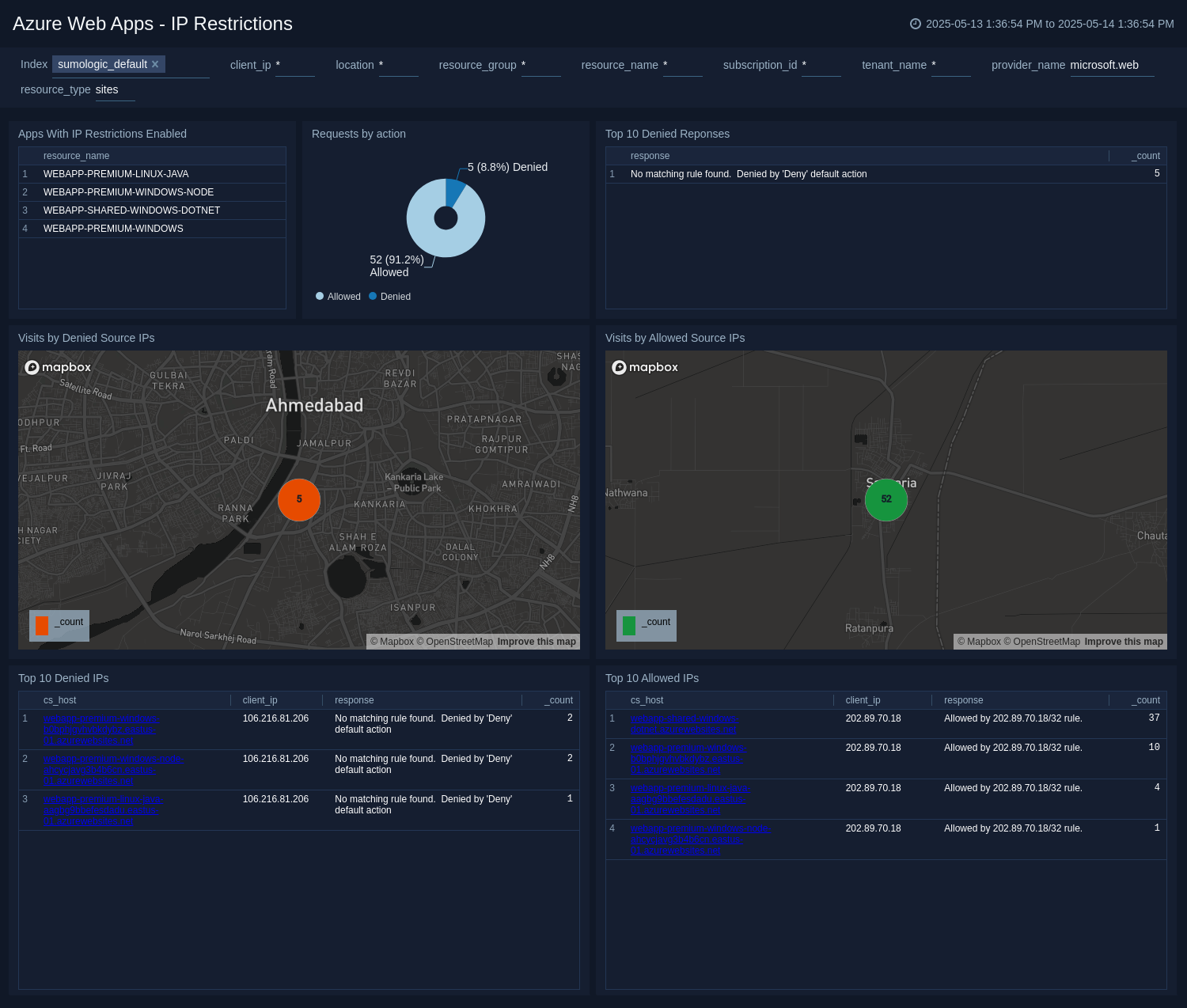Sort Top 10 Allowed IPs by _count header
Viewport: 1187px width, 1008px height.
coord(1145,700)
